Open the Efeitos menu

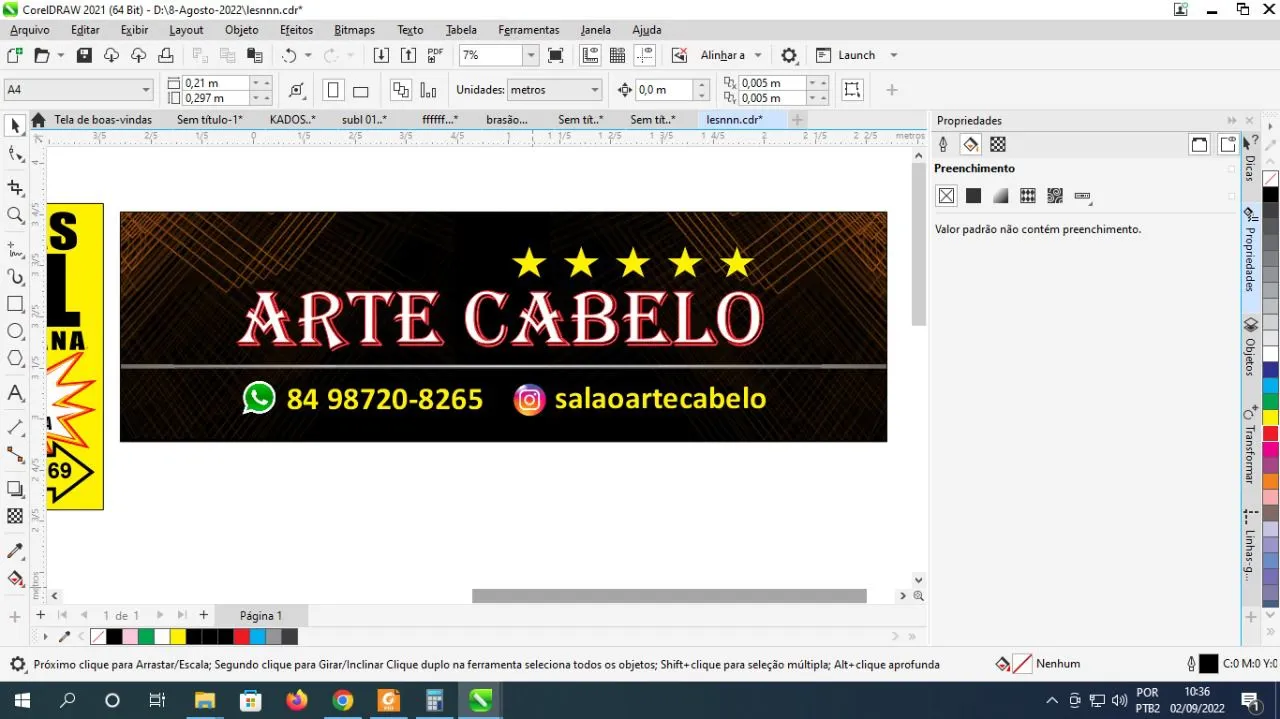(x=296, y=30)
